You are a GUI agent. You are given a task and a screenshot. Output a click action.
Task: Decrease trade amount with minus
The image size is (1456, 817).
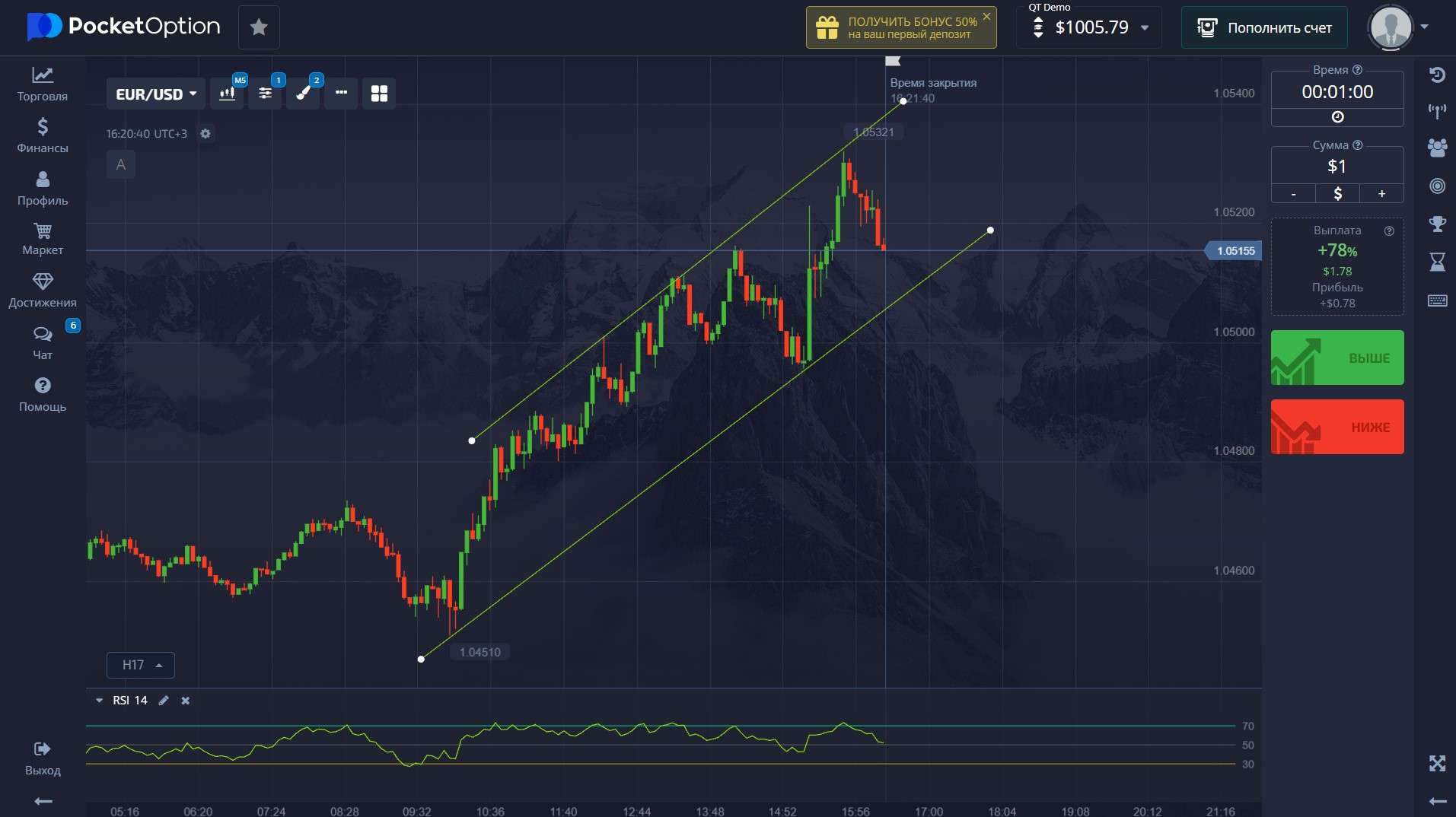pos(1293,194)
